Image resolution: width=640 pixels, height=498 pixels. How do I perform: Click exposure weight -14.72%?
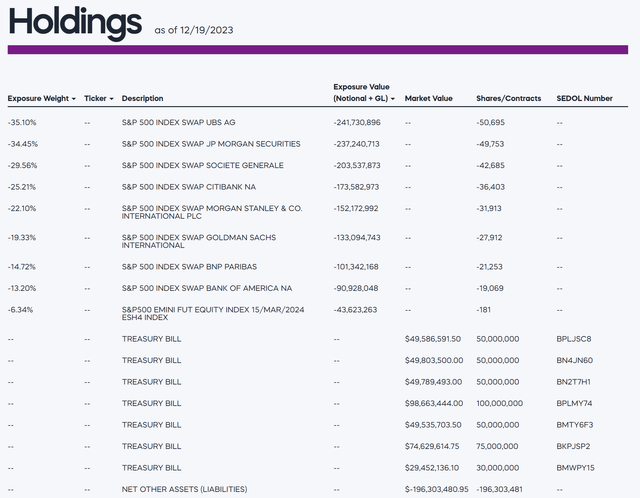(22, 267)
